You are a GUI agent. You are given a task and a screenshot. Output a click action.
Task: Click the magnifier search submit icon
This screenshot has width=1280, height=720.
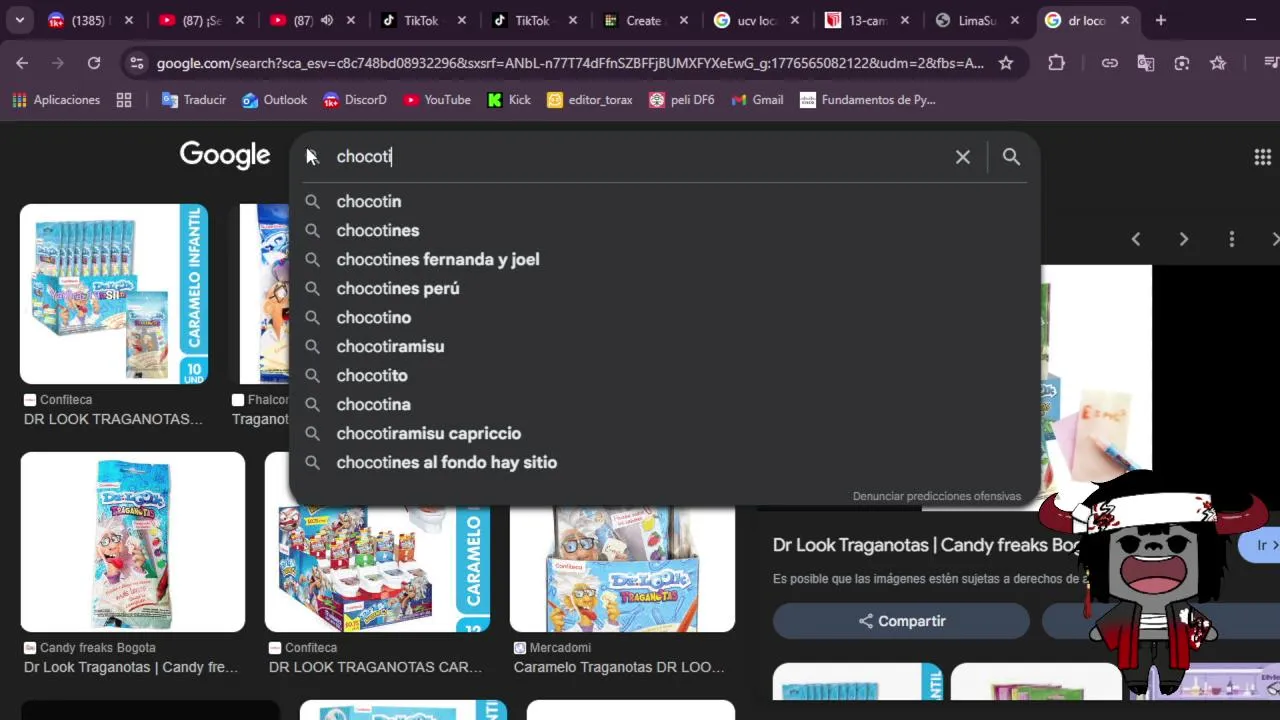[x=1011, y=157]
